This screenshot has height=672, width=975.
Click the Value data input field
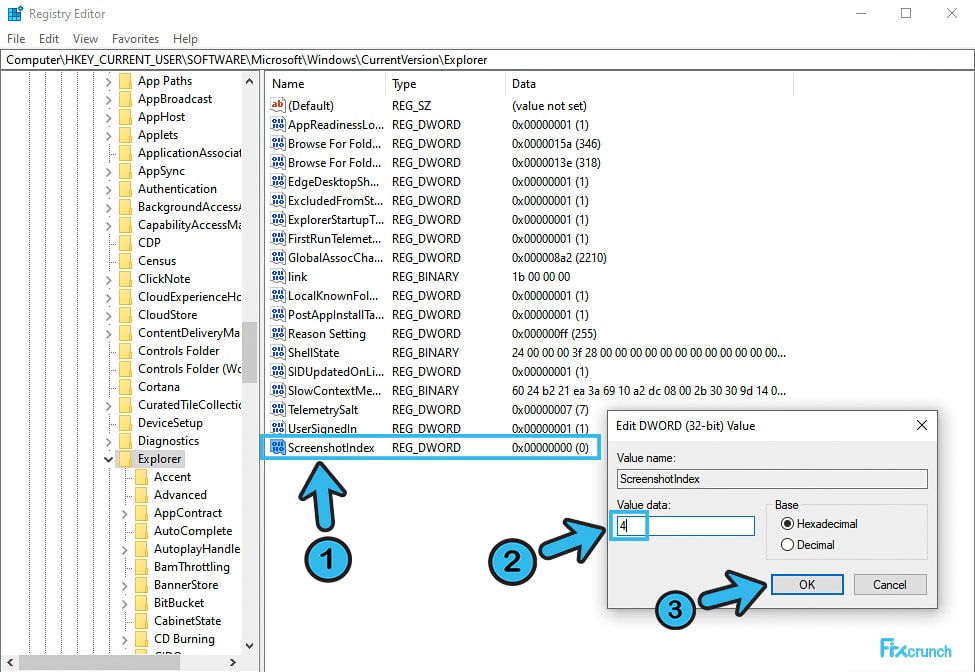tap(685, 526)
